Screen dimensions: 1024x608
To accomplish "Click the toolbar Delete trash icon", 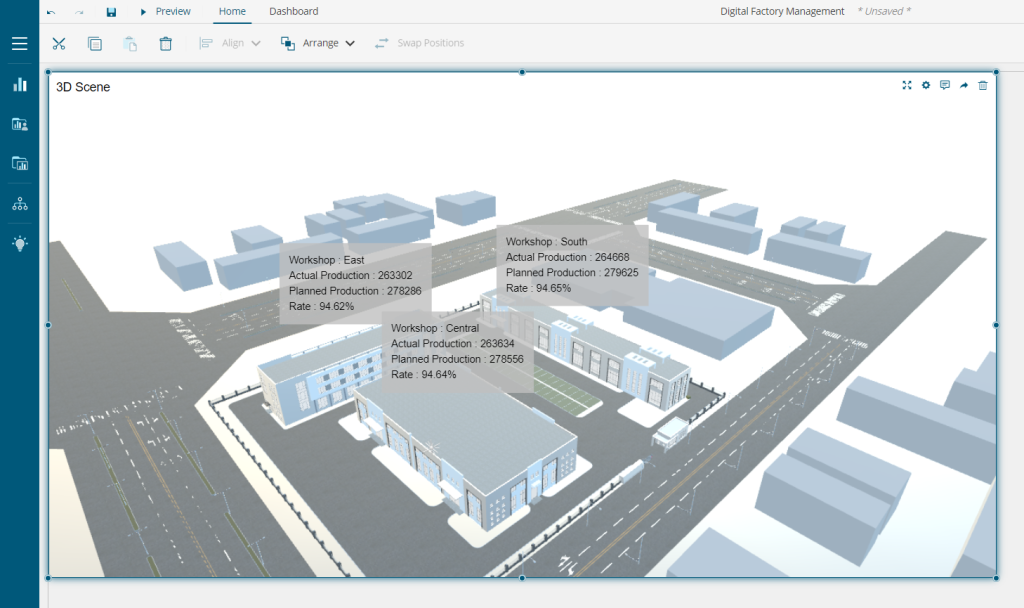I will pyautogui.click(x=166, y=44).
